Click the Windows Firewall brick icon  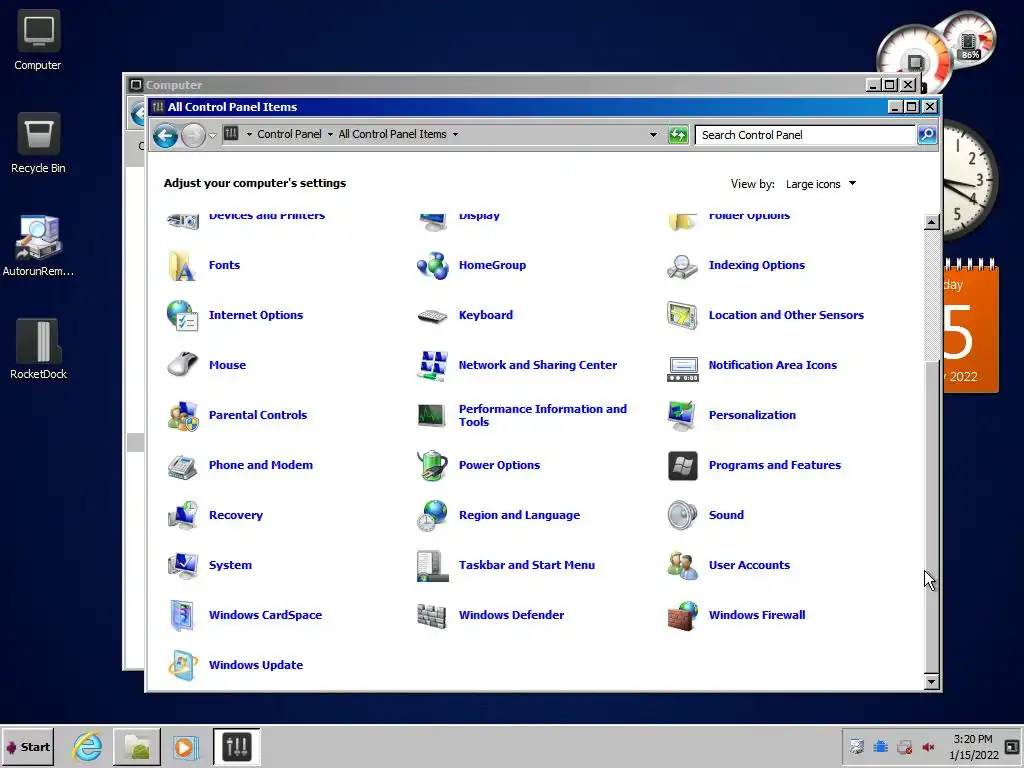tap(682, 615)
